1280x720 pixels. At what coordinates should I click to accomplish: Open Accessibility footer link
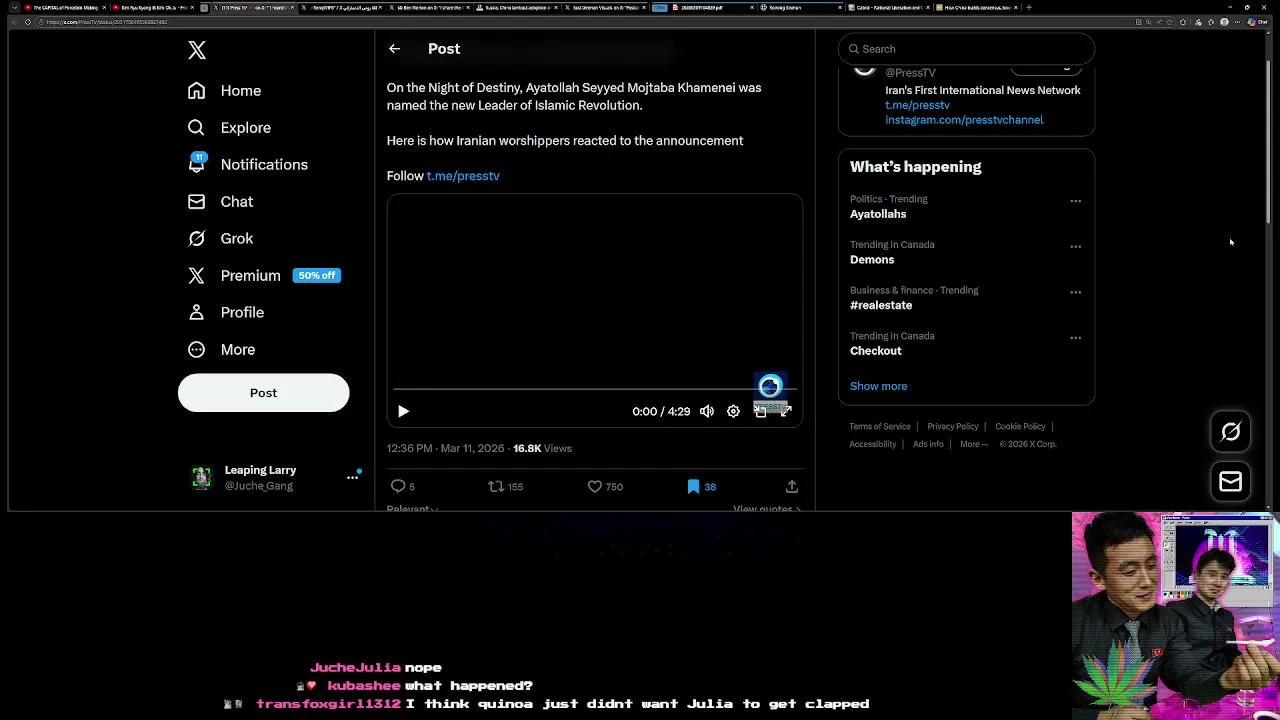point(873,444)
